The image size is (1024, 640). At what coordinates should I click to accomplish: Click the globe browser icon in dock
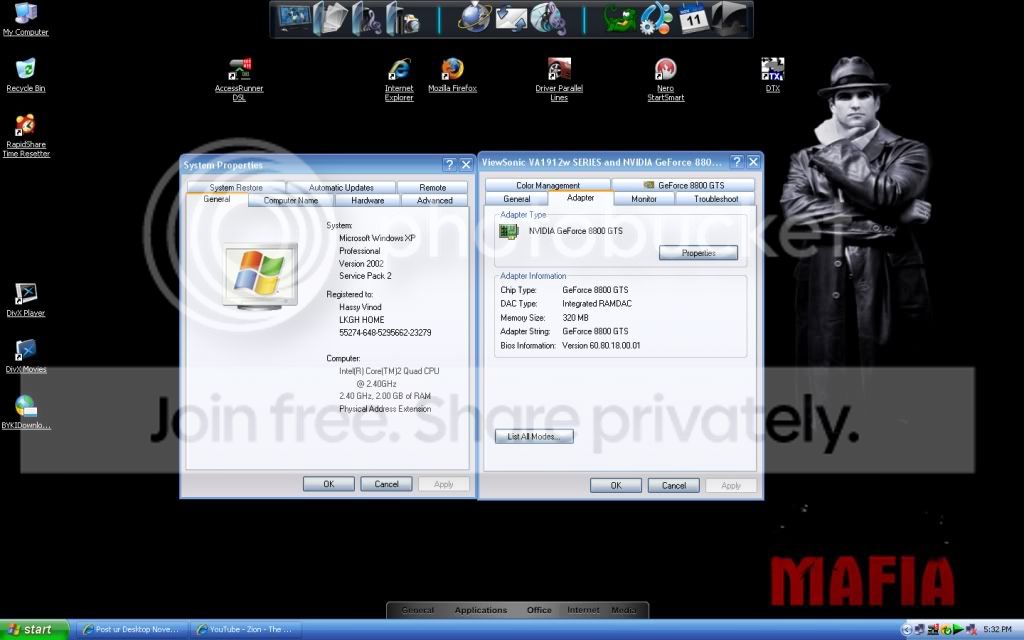click(474, 18)
